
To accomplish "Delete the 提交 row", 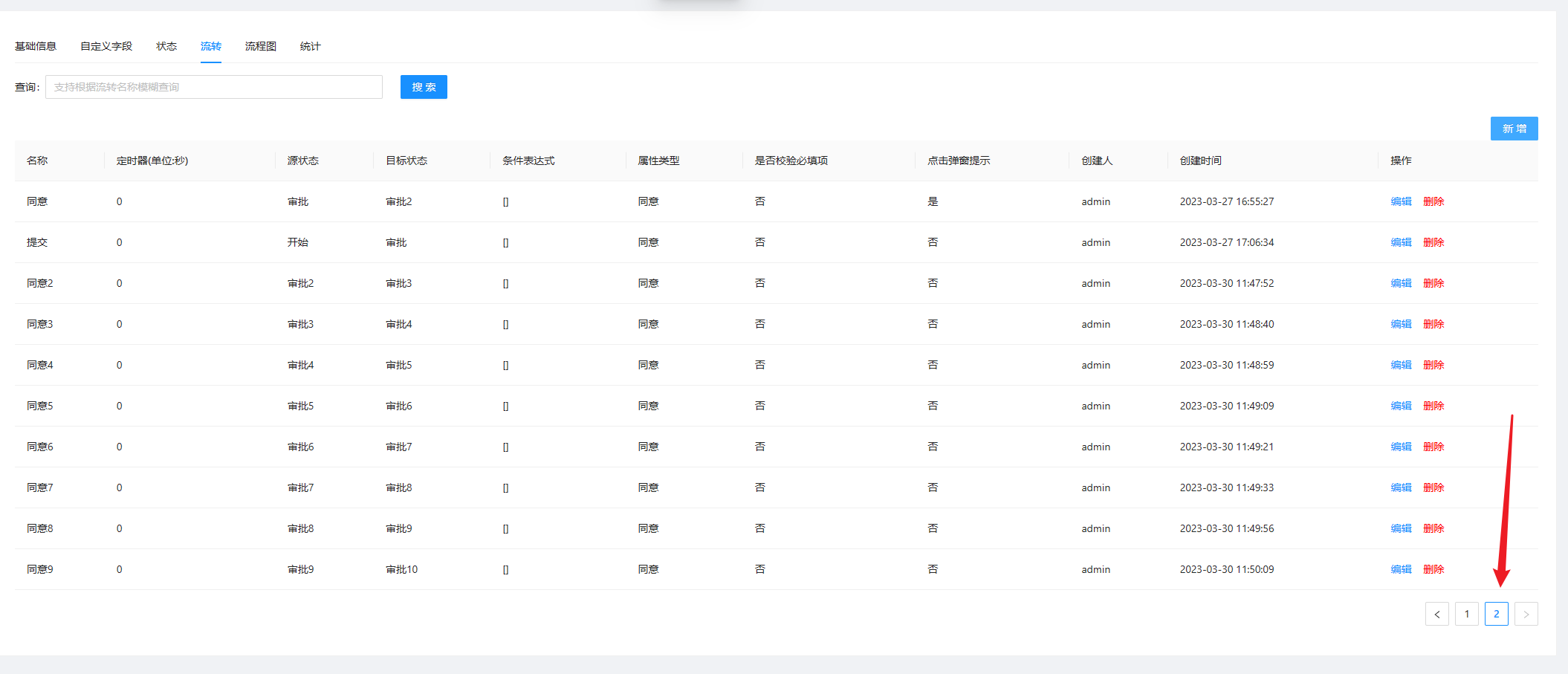I will pos(1433,242).
